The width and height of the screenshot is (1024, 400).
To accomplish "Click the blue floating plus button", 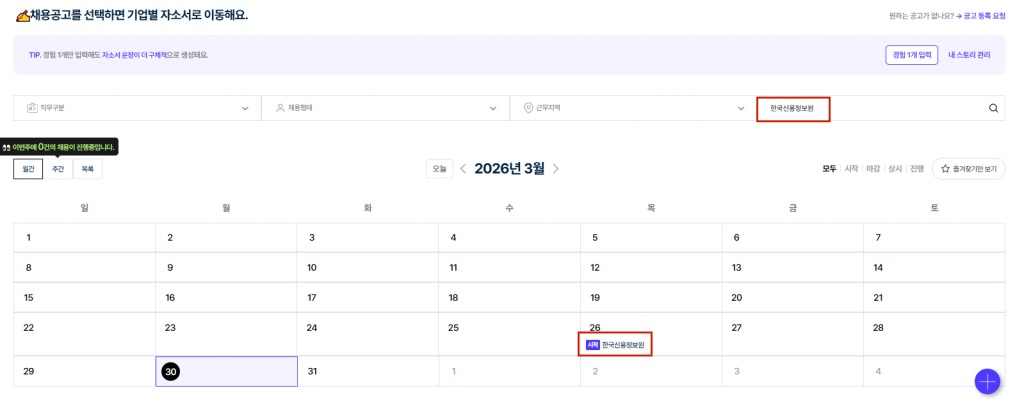I will (987, 381).
